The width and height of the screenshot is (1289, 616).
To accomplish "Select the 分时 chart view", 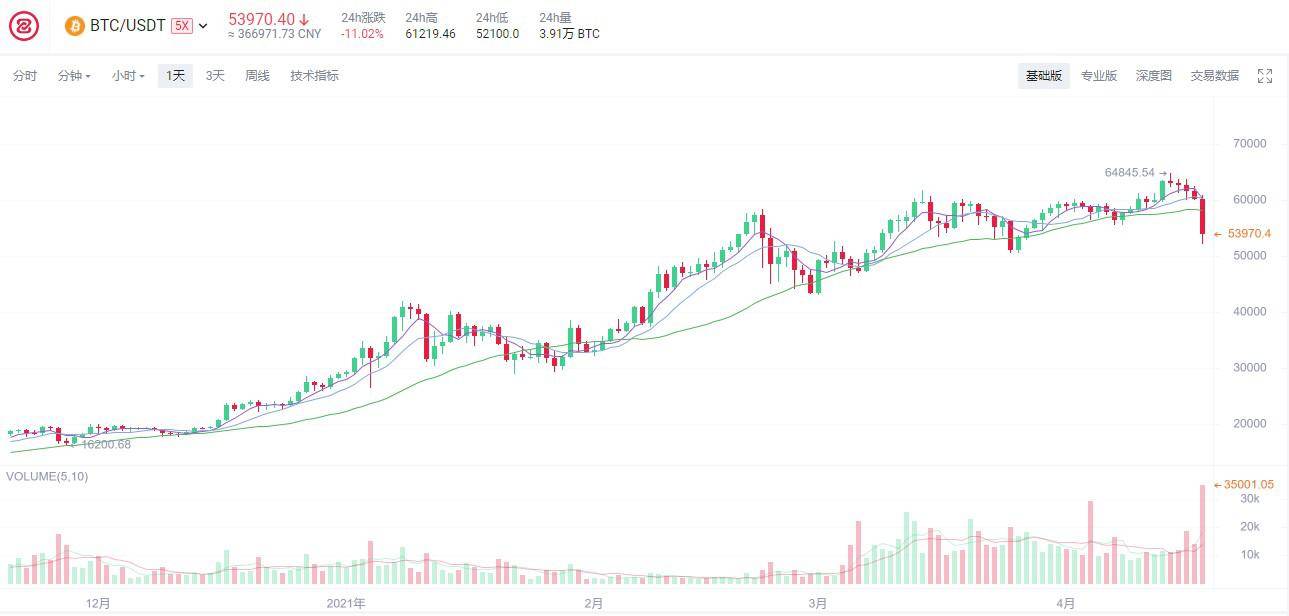I will coord(24,76).
